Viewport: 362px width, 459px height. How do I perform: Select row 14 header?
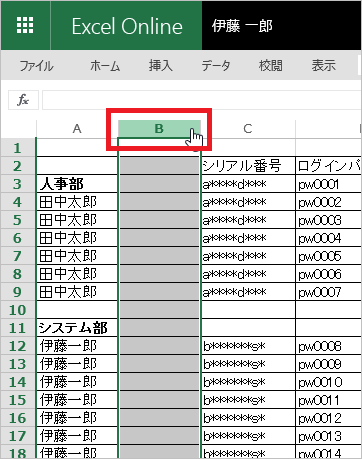point(18,382)
